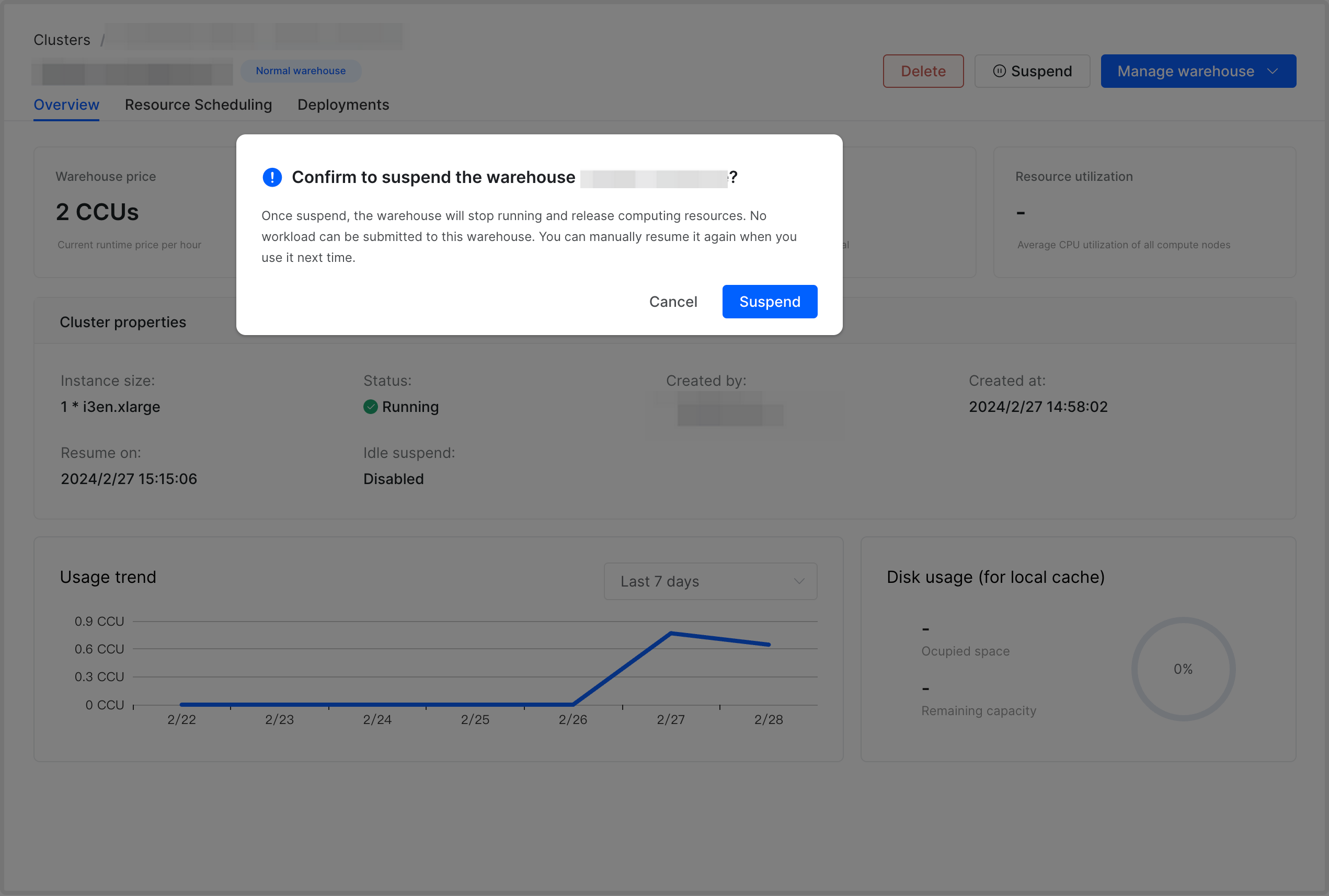This screenshot has height=896, width=1329.
Task: Click the Cluster properties heading
Action: (x=123, y=321)
